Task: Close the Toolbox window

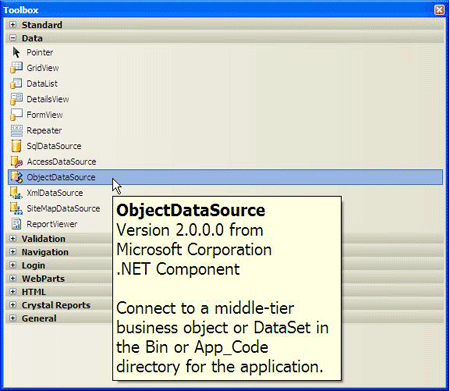Action: pyautogui.click(x=439, y=10)
